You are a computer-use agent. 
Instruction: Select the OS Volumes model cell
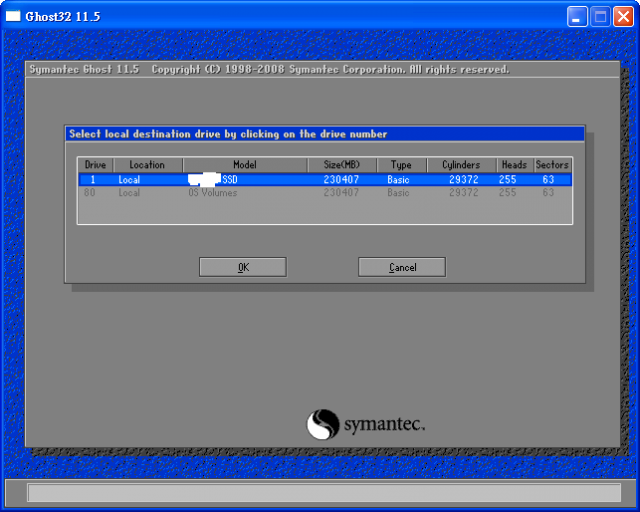click(213, 192)
